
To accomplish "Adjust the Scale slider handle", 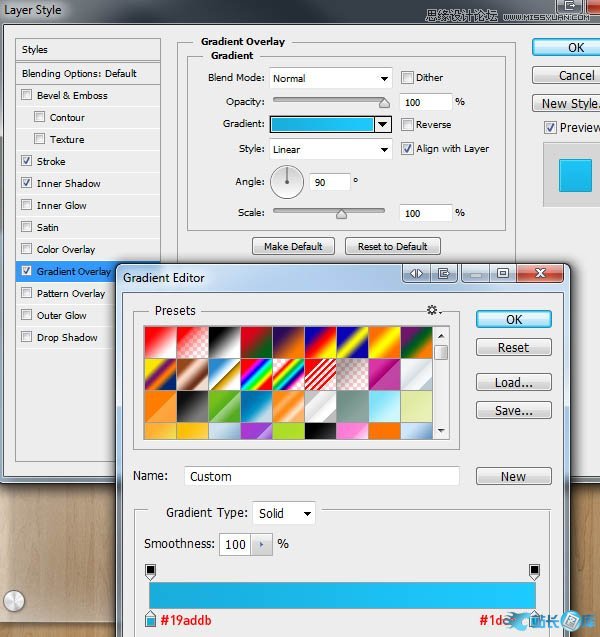I will point(341,213).
